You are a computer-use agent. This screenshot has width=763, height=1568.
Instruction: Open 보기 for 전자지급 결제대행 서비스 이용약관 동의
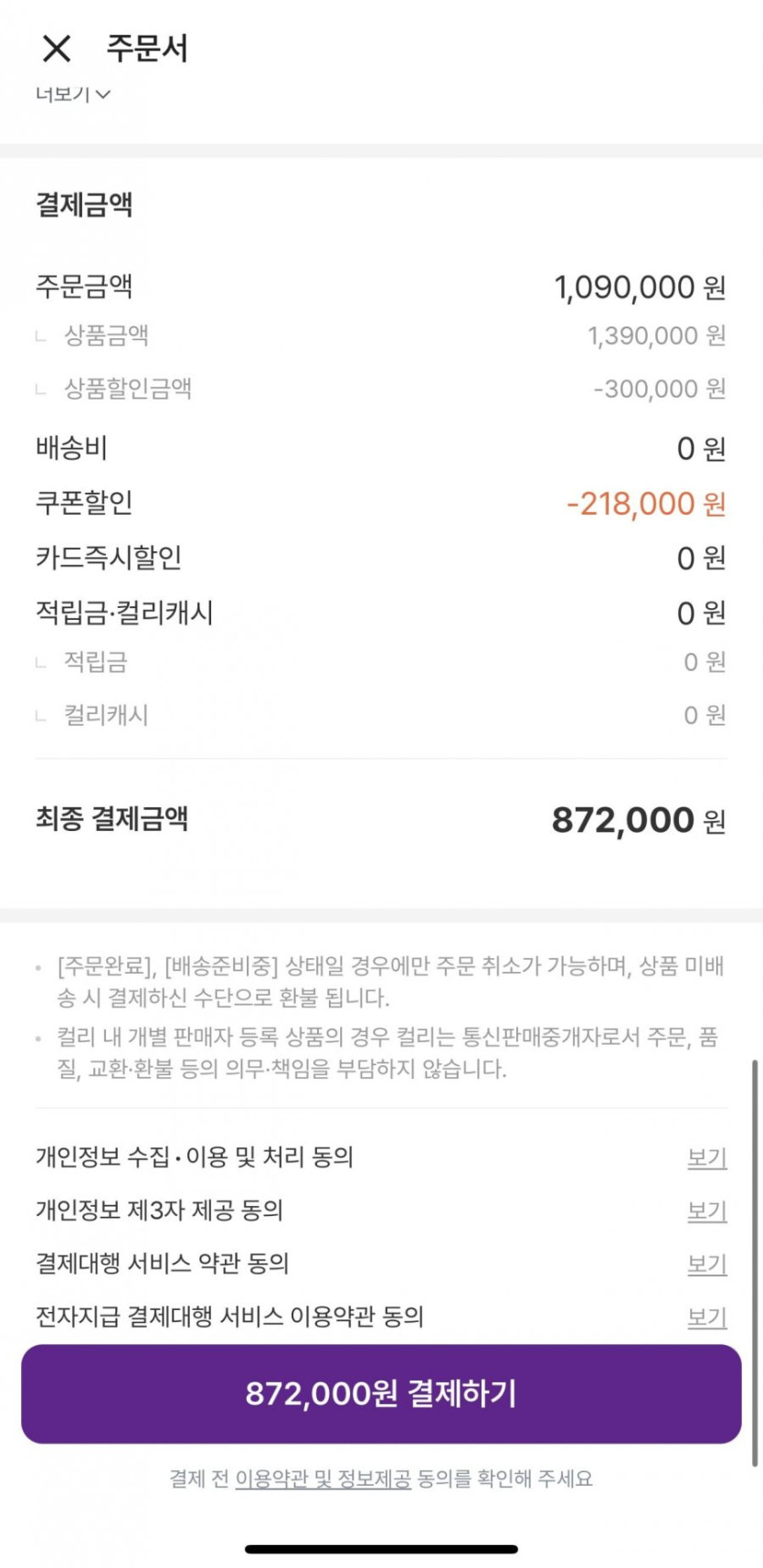[x=706, y=1317]
